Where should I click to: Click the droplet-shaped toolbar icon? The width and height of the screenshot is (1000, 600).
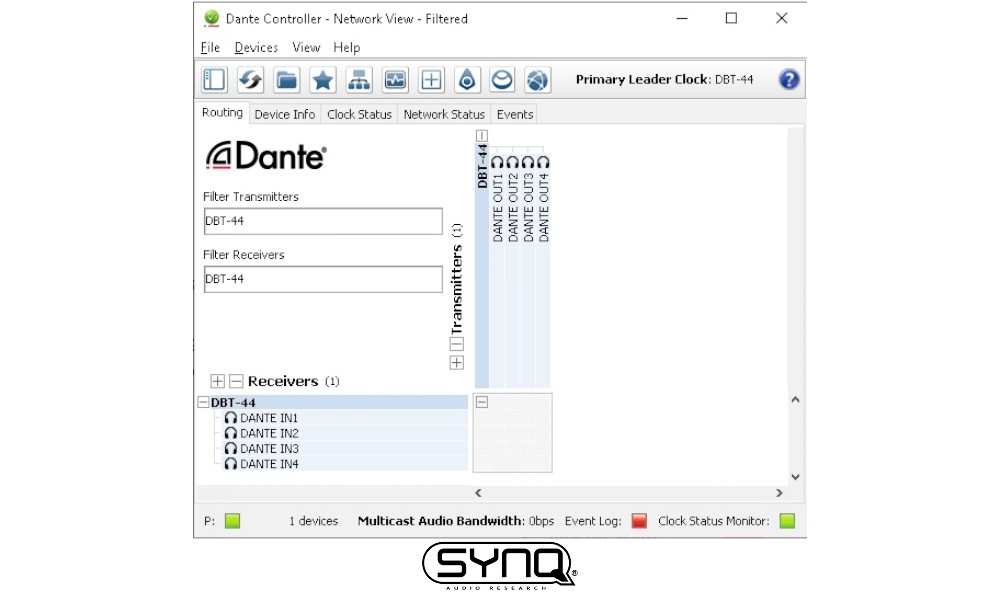[x=467, y=80]
